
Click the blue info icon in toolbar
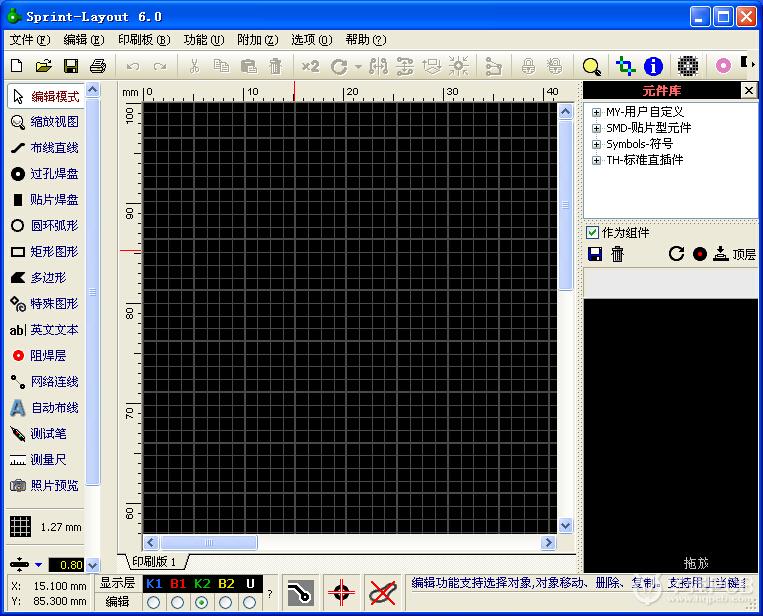(653, 67)
